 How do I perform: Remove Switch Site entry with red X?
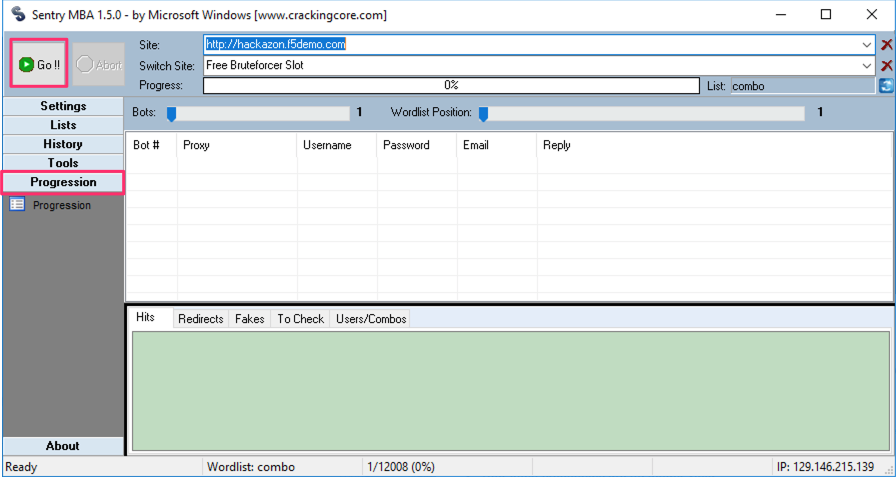[886, 65]
